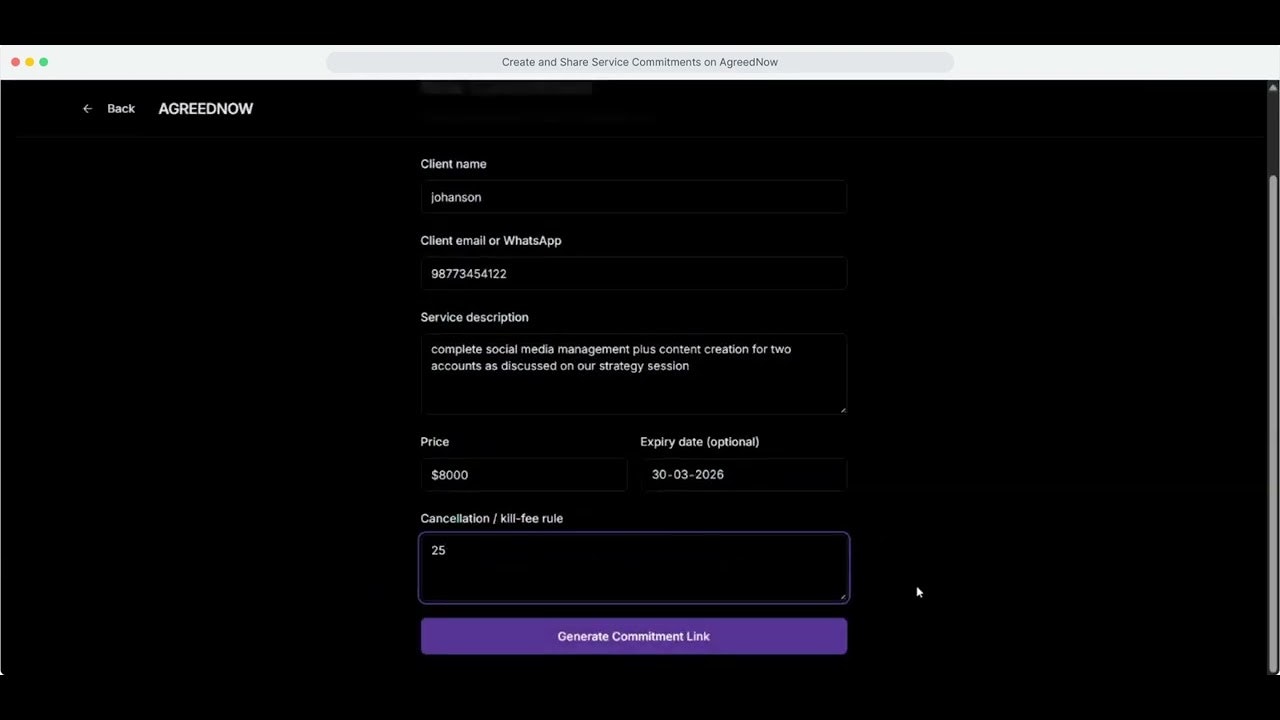Select the Client name field containing johanson

pos(633,197)
